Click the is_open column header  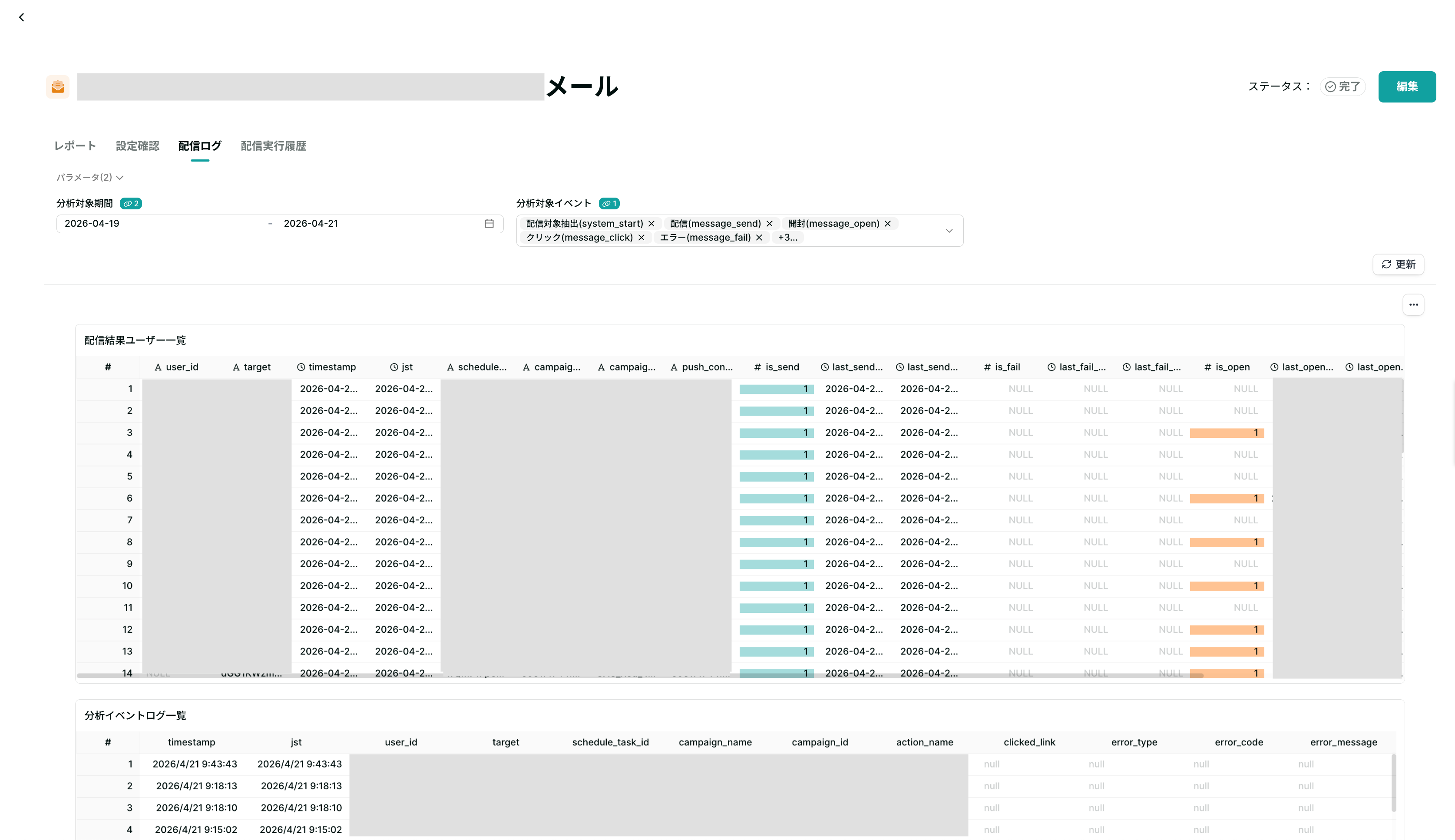(1227, 367)
